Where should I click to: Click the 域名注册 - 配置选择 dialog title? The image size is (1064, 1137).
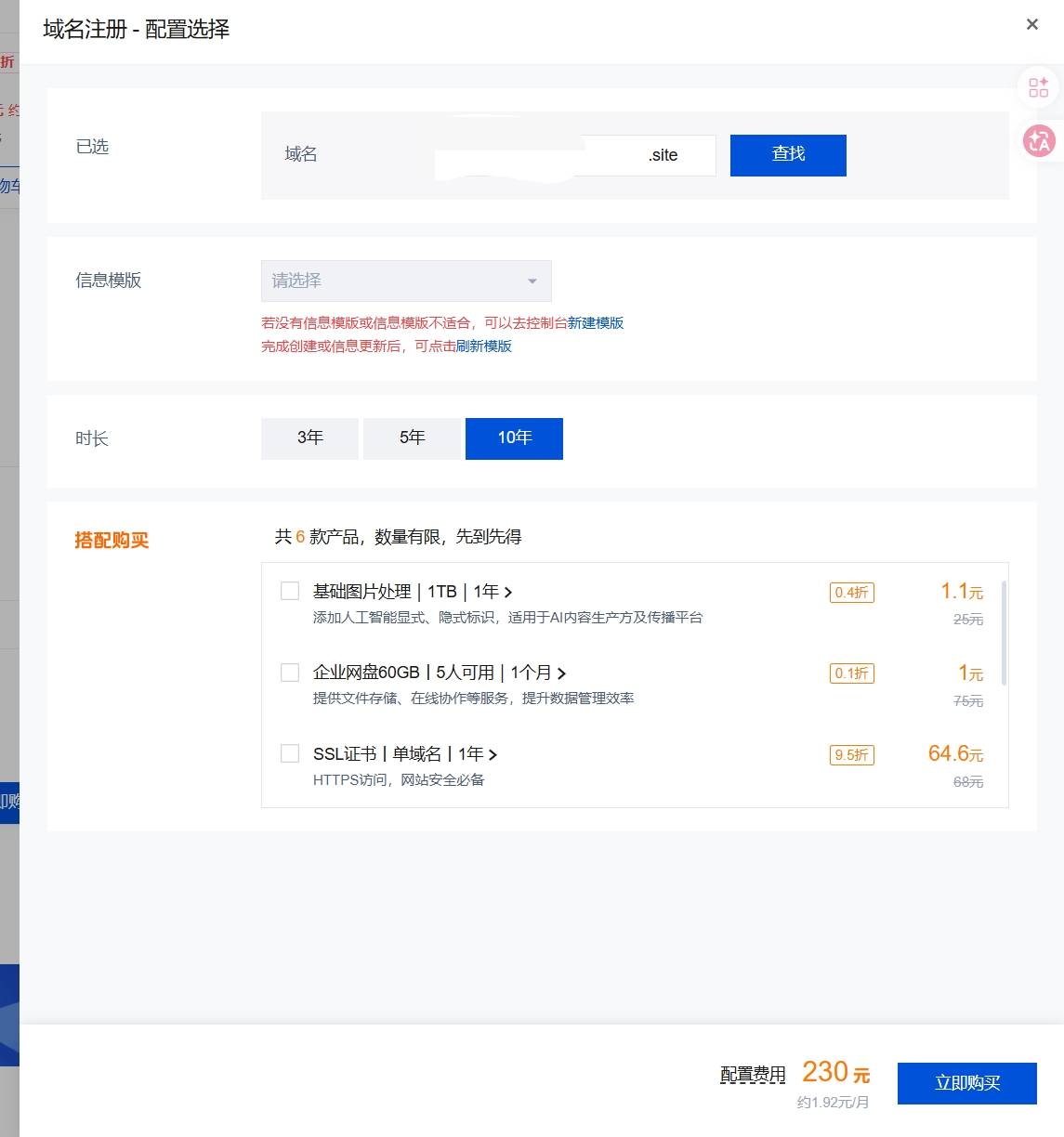[136, 30]
